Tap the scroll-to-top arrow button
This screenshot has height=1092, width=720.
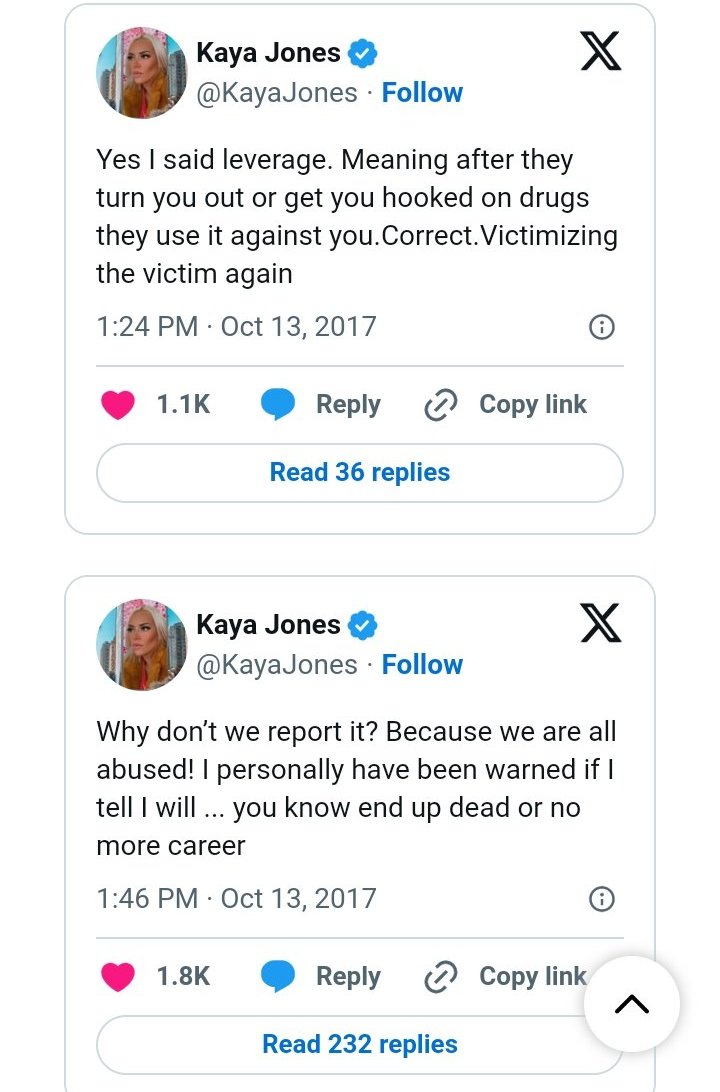[631, 1003]
